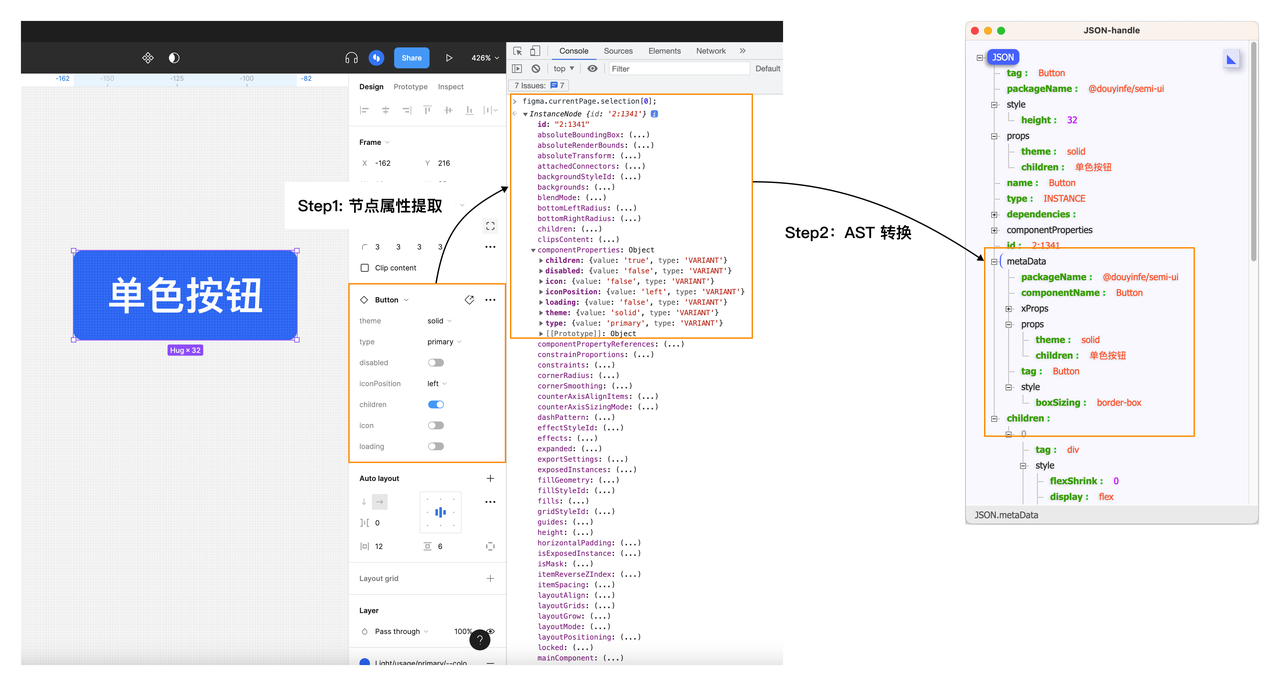Open the type primary dropdown
1280x686 pixels.
[444, 342]
